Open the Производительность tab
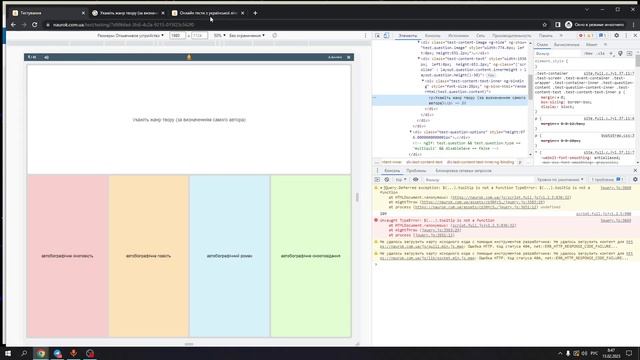This screenshot has width=640, height=360. coord(511,36)
